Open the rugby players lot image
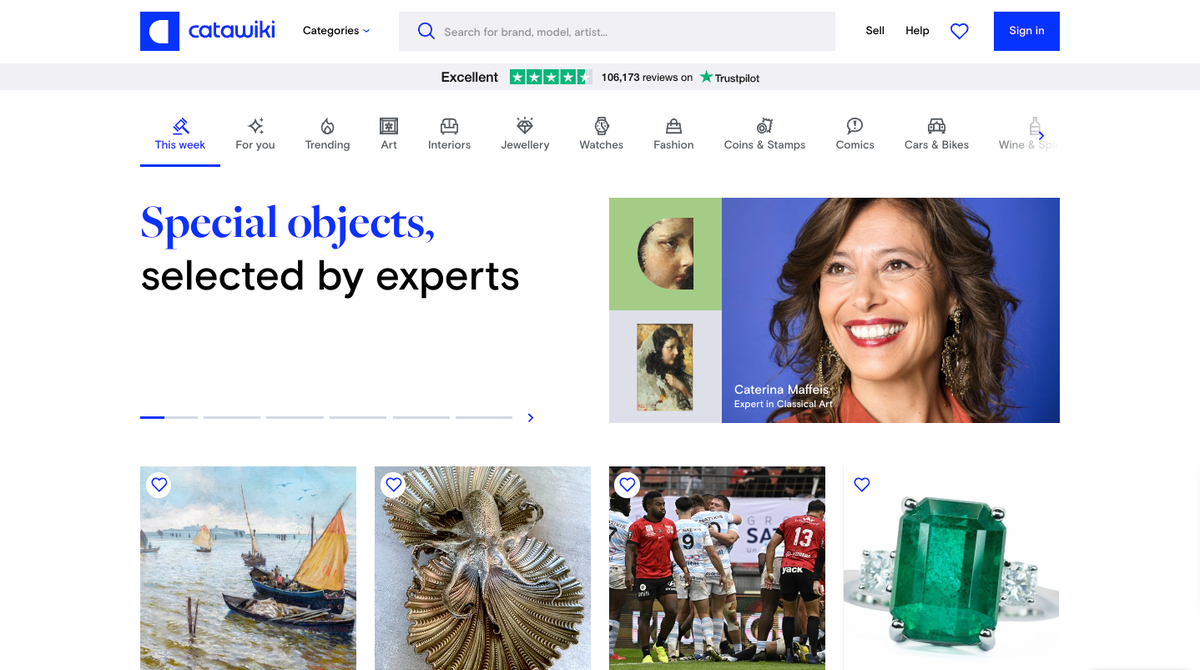This screenshot has height=670, width=1200. (x=717, y=568)
